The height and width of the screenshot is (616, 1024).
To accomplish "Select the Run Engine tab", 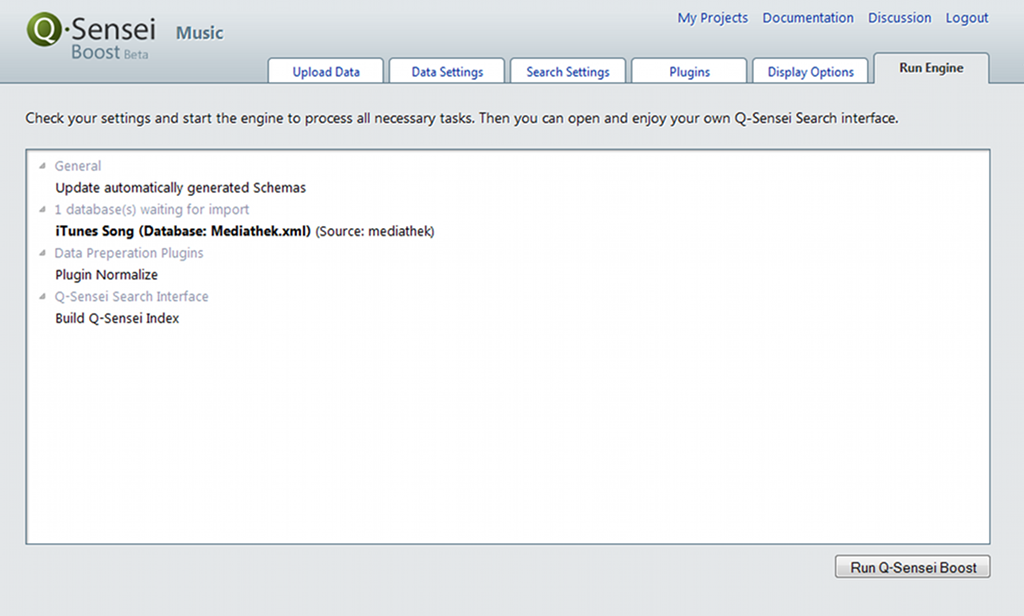I will tap(931, 68).
